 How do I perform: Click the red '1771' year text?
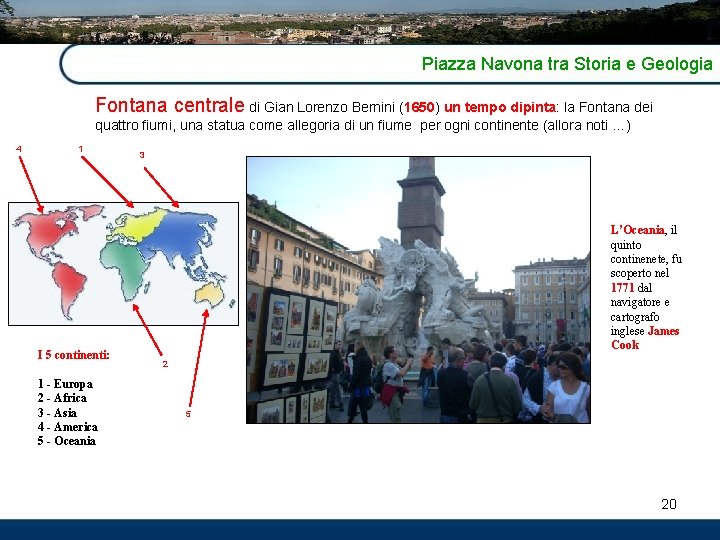point(622,288)
